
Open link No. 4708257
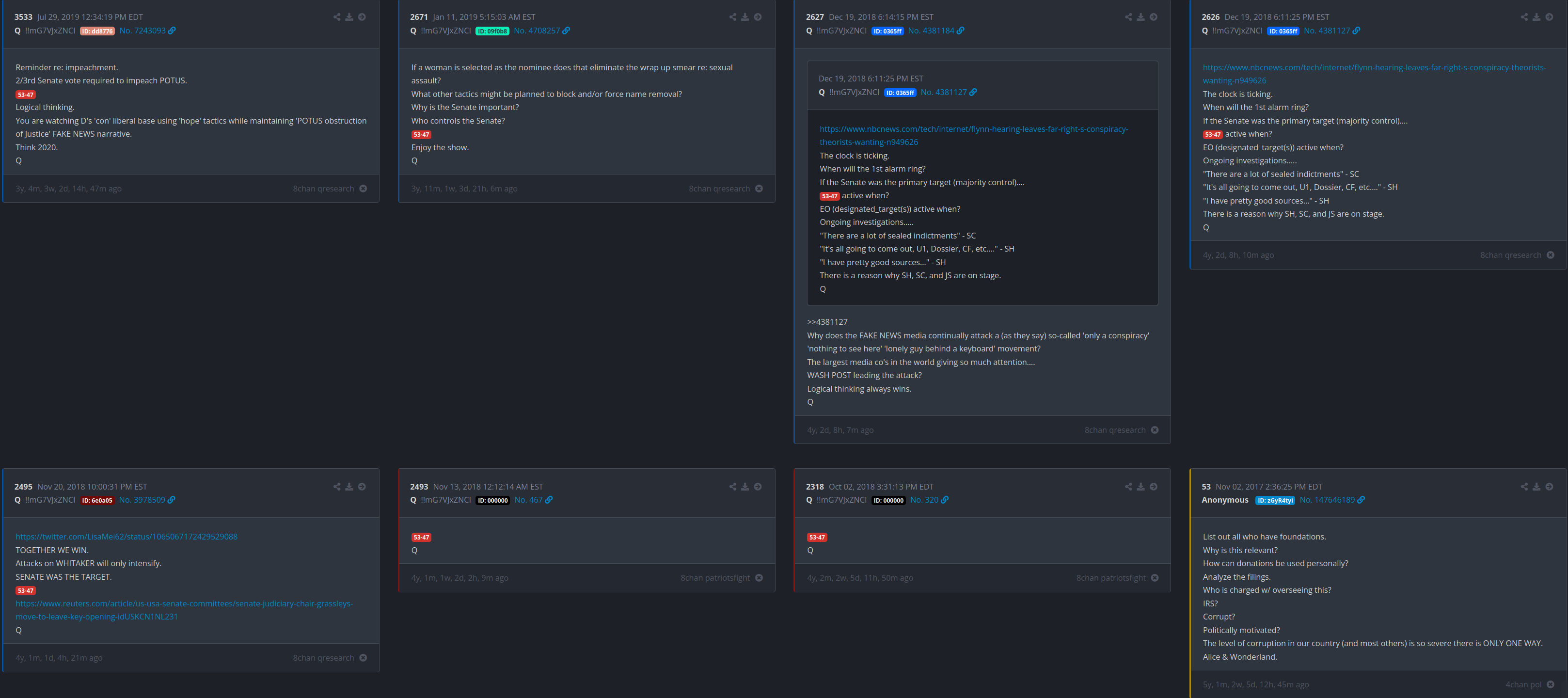[x=542, y=31]
